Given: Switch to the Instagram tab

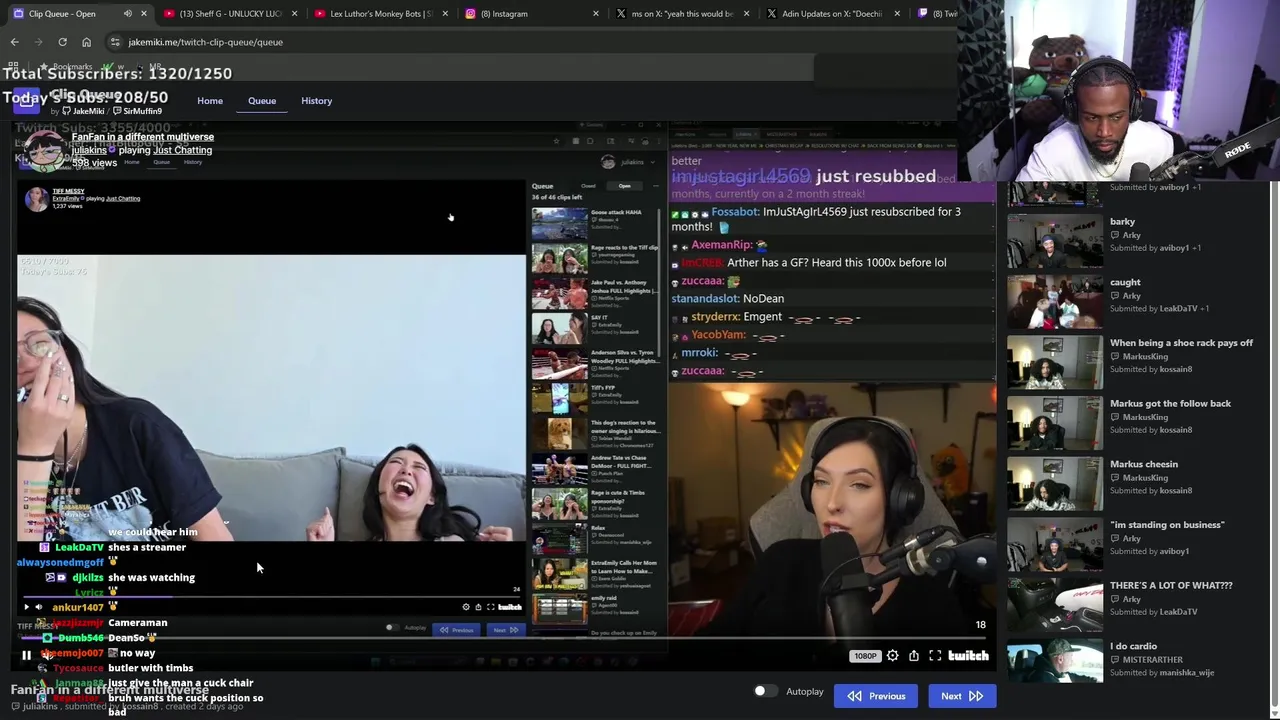Looking at the screenshot, I should pyautogui.click(x=530, y=14).
